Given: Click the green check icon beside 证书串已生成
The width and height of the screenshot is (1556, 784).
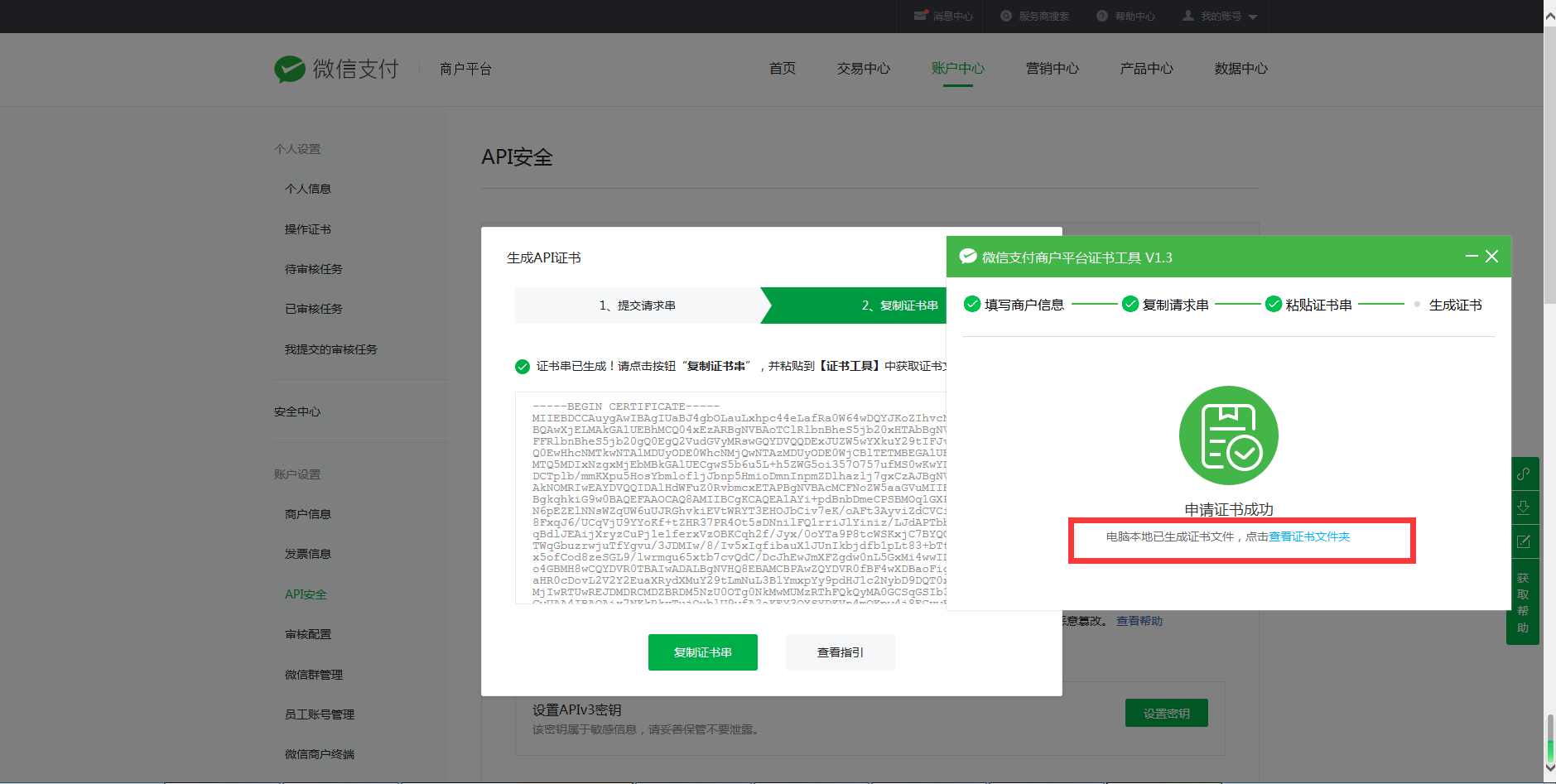Looking at the screenshot, I should coord(523,367).
